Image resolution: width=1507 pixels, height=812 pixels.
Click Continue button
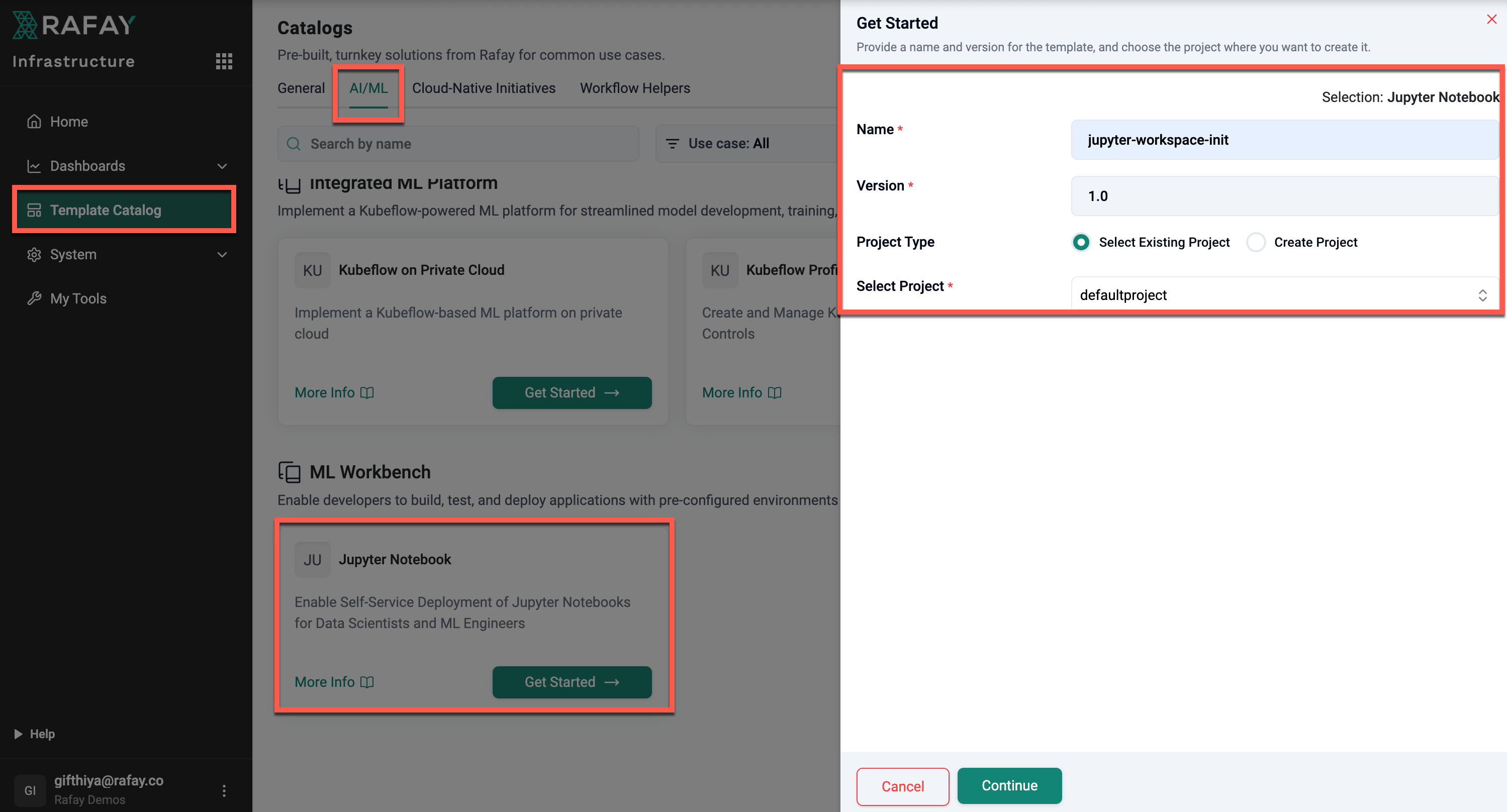[1009, 785]
